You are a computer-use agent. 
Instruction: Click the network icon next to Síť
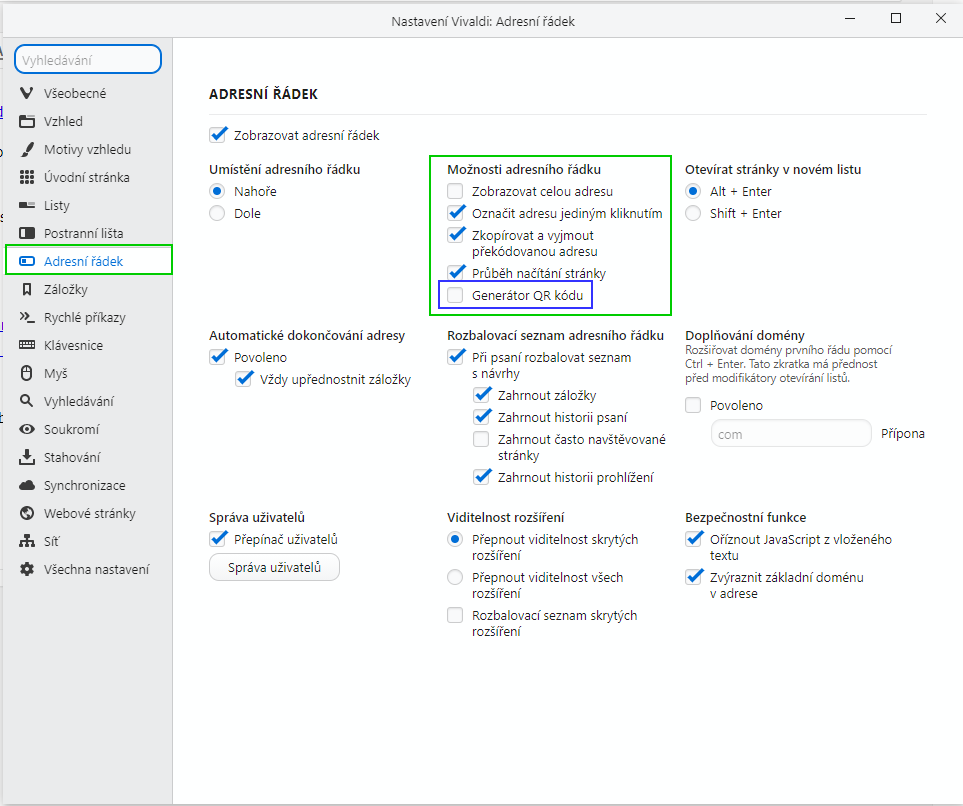[26, 541]
